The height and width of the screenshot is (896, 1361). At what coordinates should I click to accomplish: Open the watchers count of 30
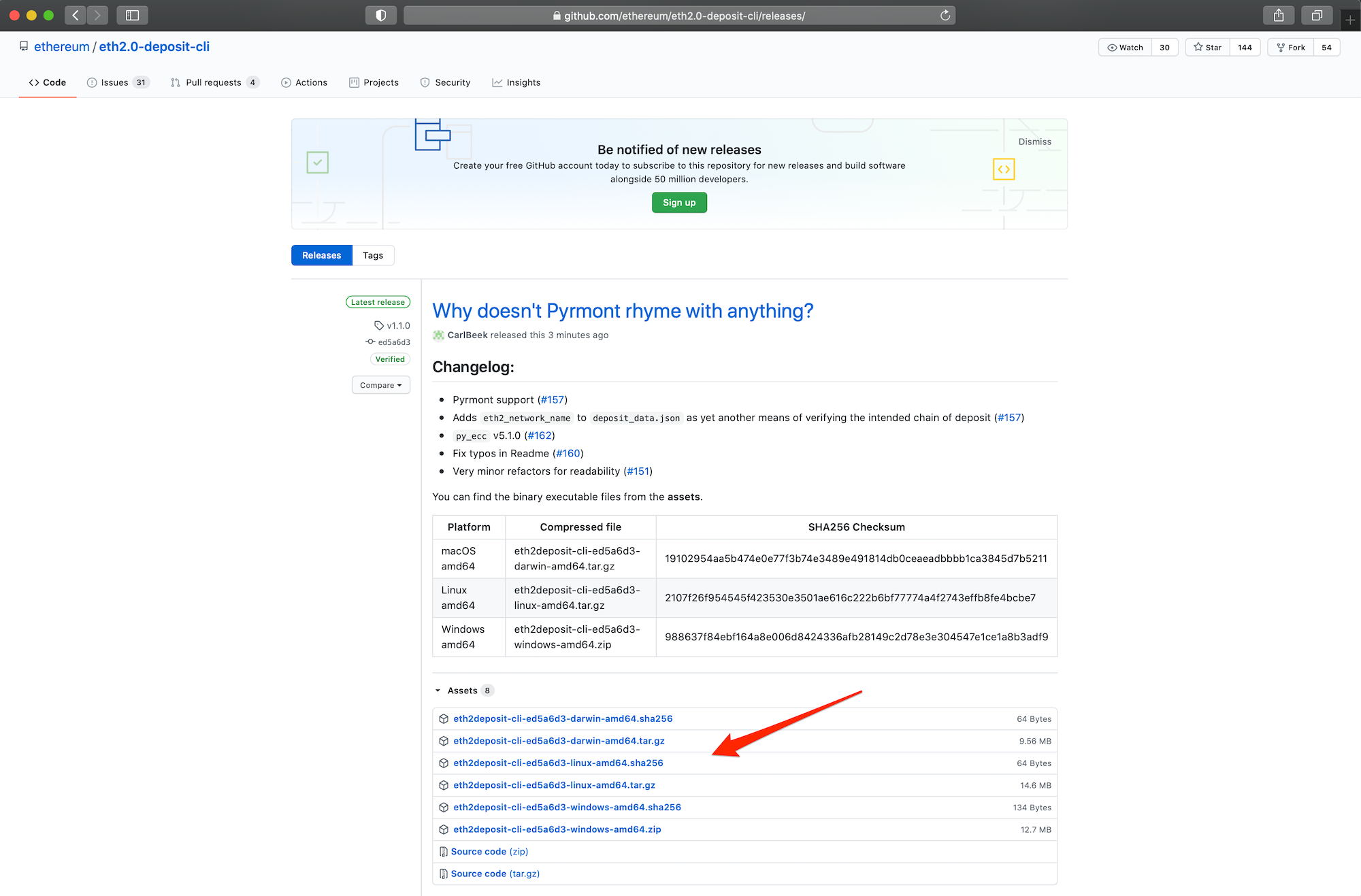pos(1164,47)
